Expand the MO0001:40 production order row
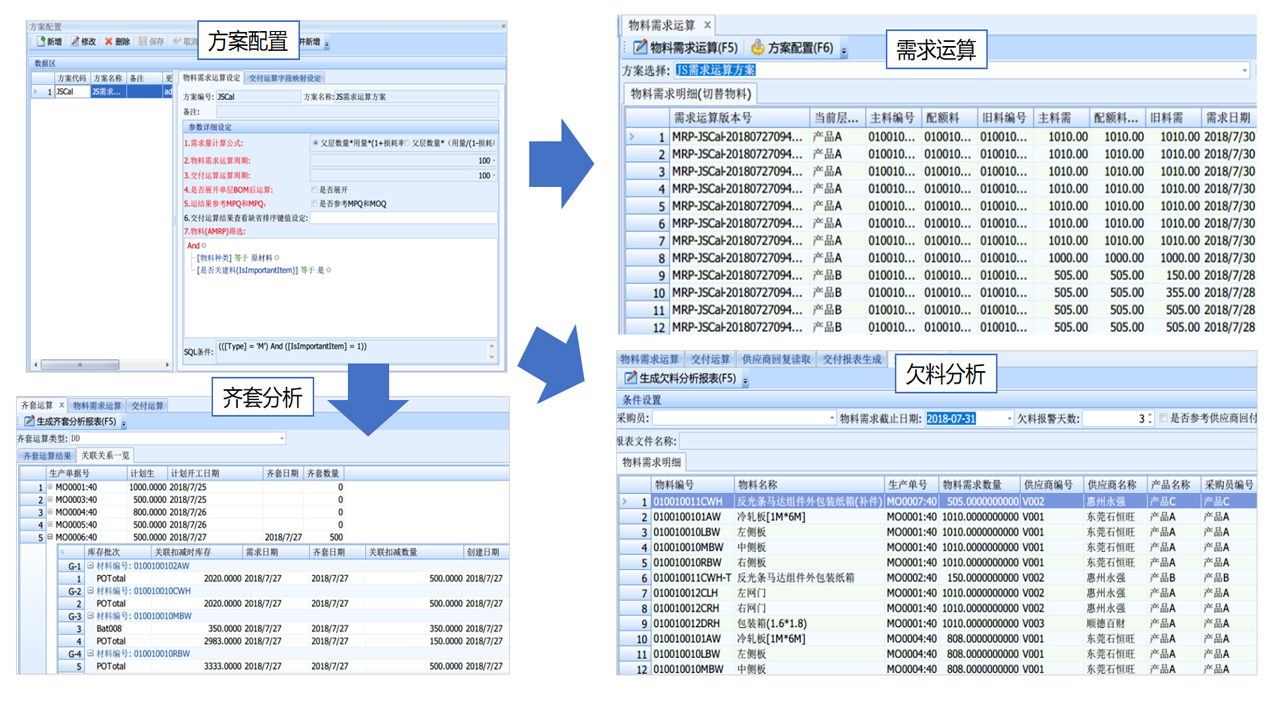The height and width of the screenshot is (728, 1280). pos(50,487)
